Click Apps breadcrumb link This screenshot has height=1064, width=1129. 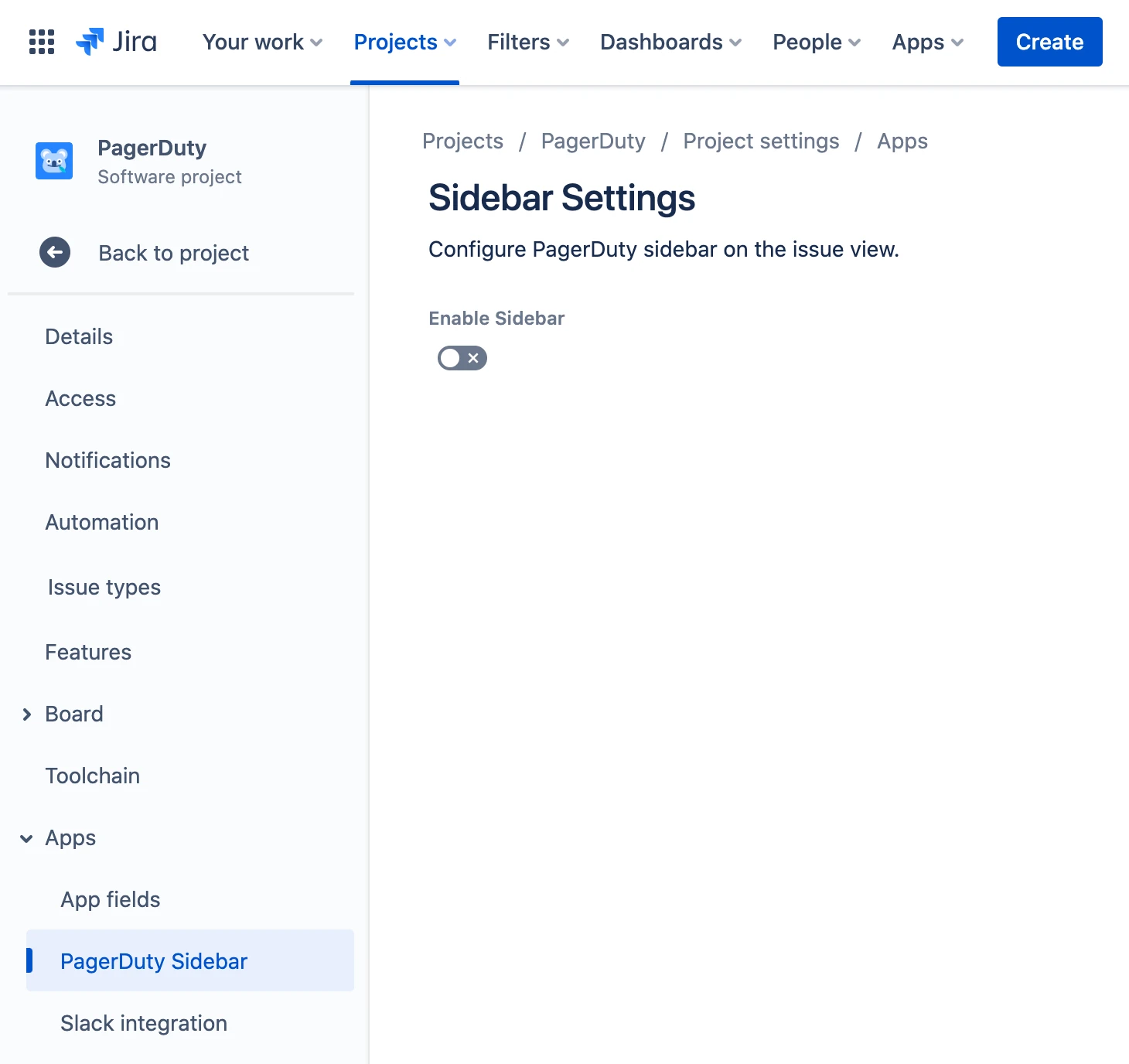coord(902,141)
